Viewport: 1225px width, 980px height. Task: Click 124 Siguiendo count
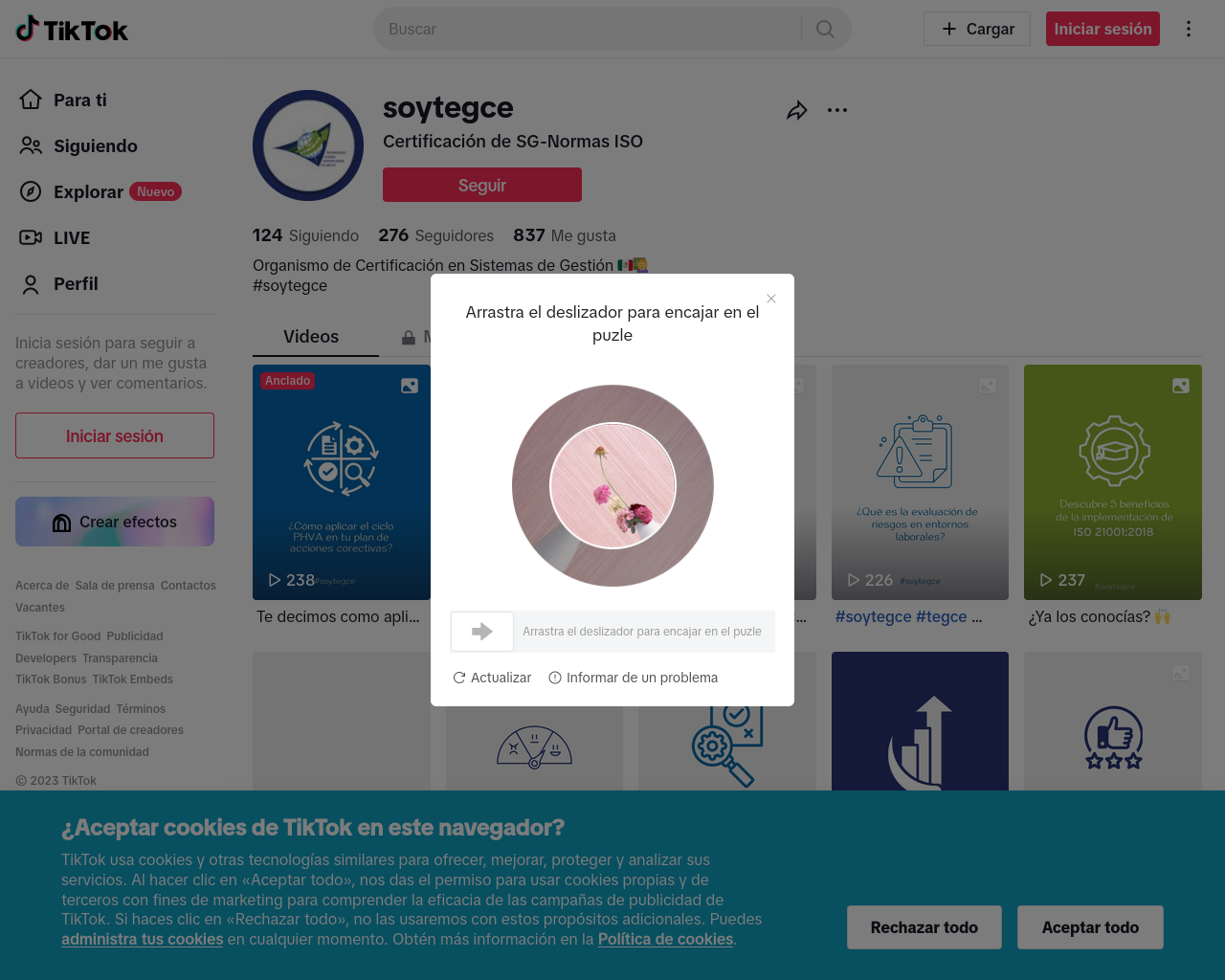[x=305, y=235]
